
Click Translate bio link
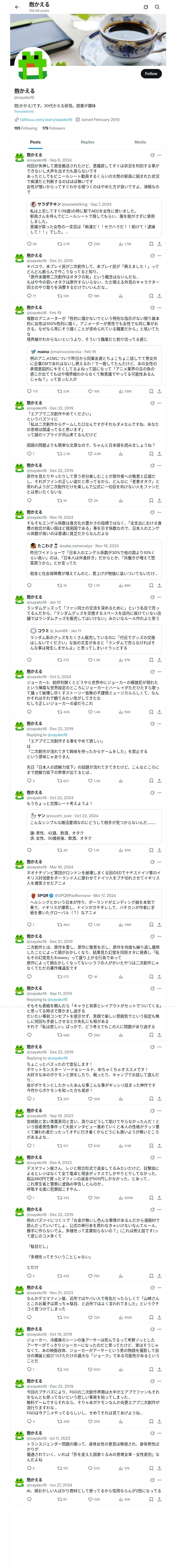24,111
